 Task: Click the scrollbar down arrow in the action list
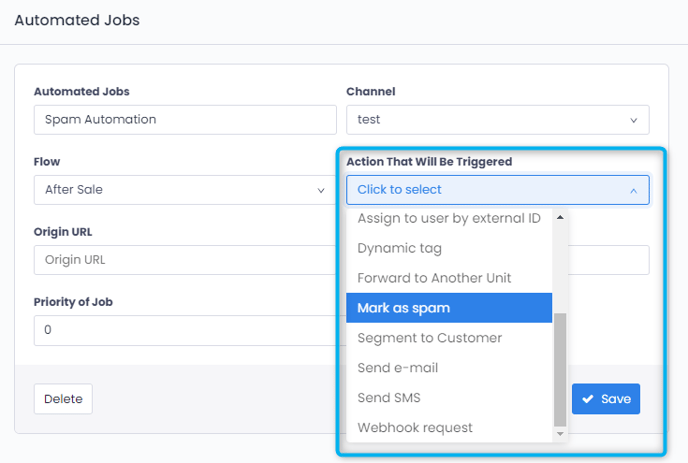tap(560, 434)
